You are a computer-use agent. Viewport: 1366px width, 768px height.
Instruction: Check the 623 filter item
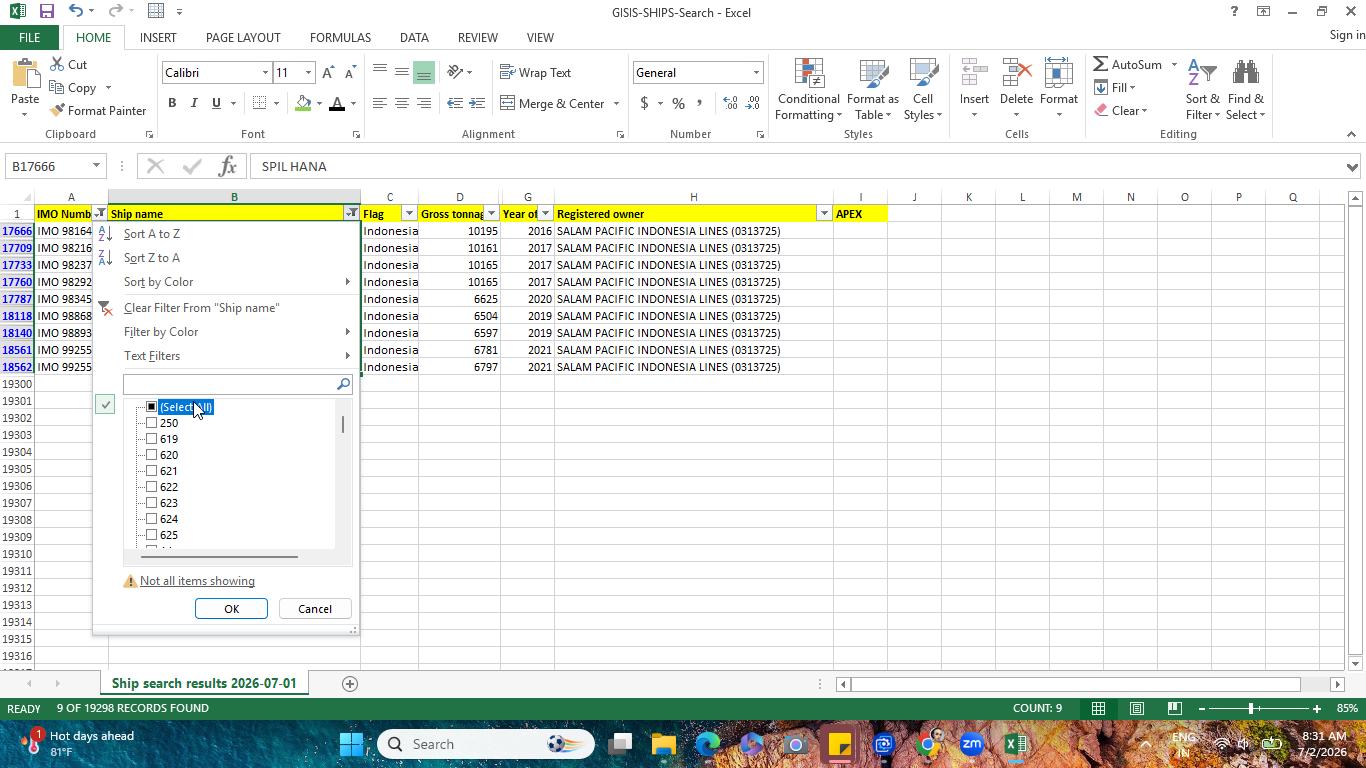point(151,503)
